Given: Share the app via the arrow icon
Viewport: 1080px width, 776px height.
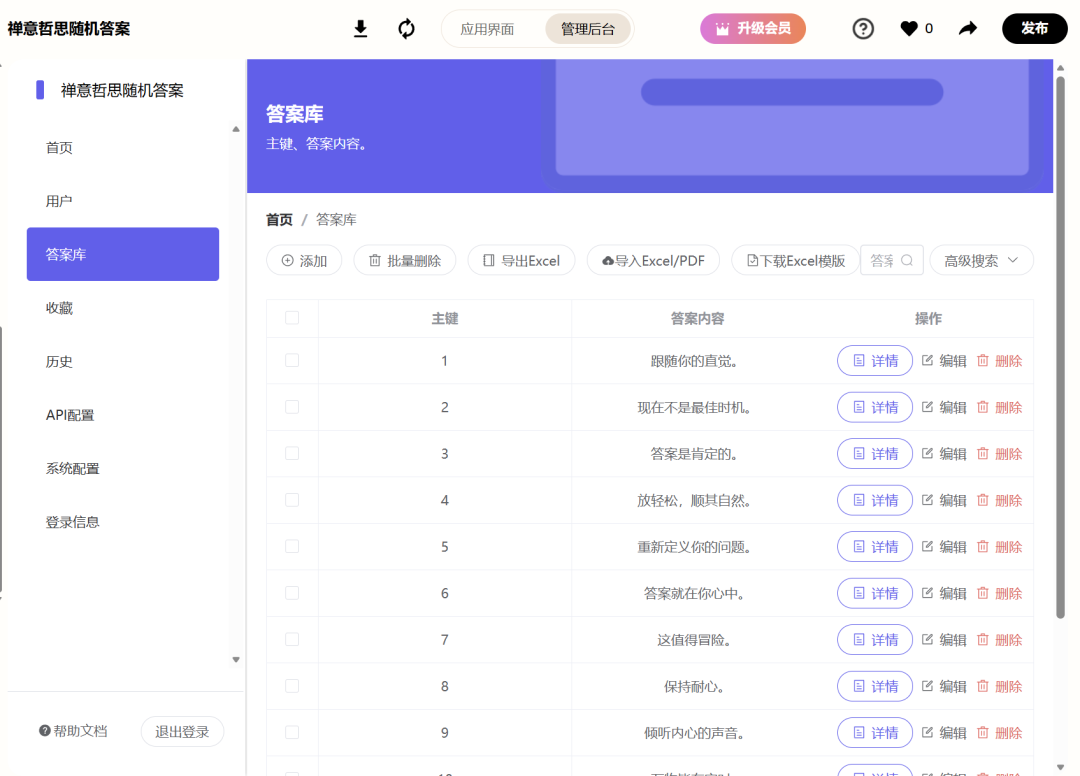Looking at the screenshot, I should [x=967, y=29].
